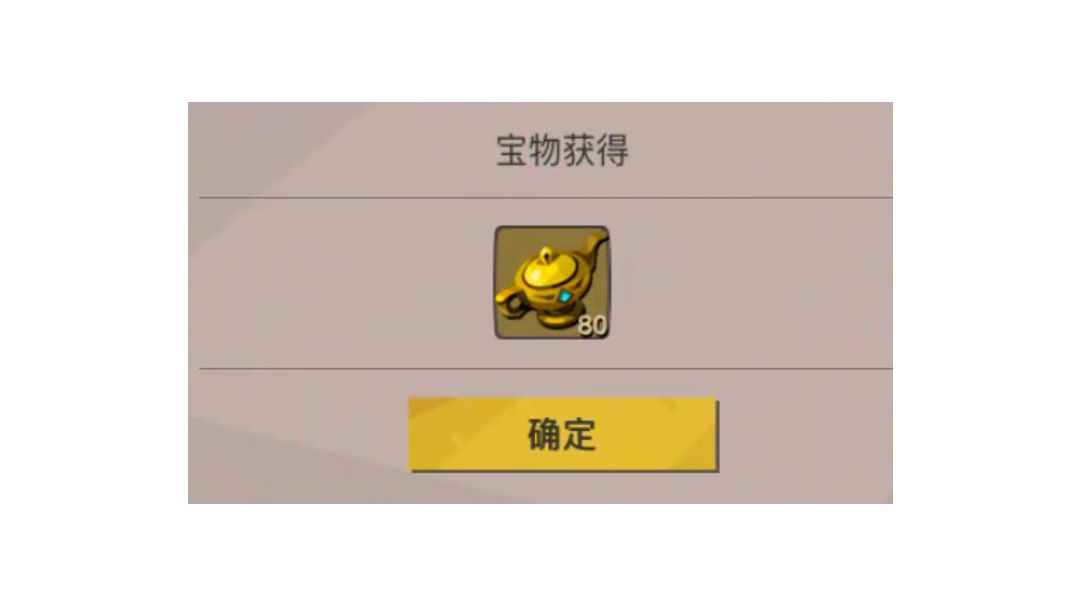Tap the 宝物 characters in the header
This screenshot has width=1080, height=606.
pos(528,151)
